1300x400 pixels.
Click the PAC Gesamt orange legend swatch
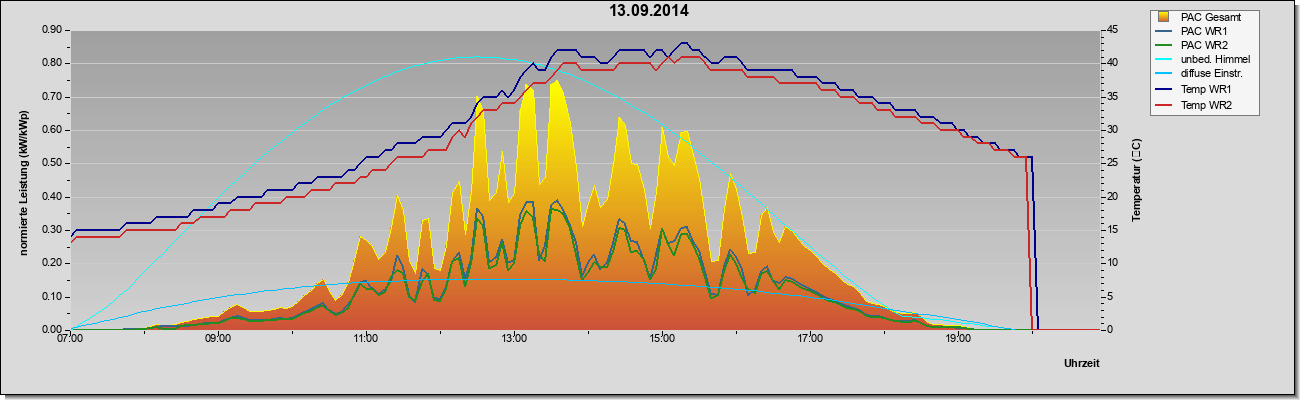[x=1163, y=16]
